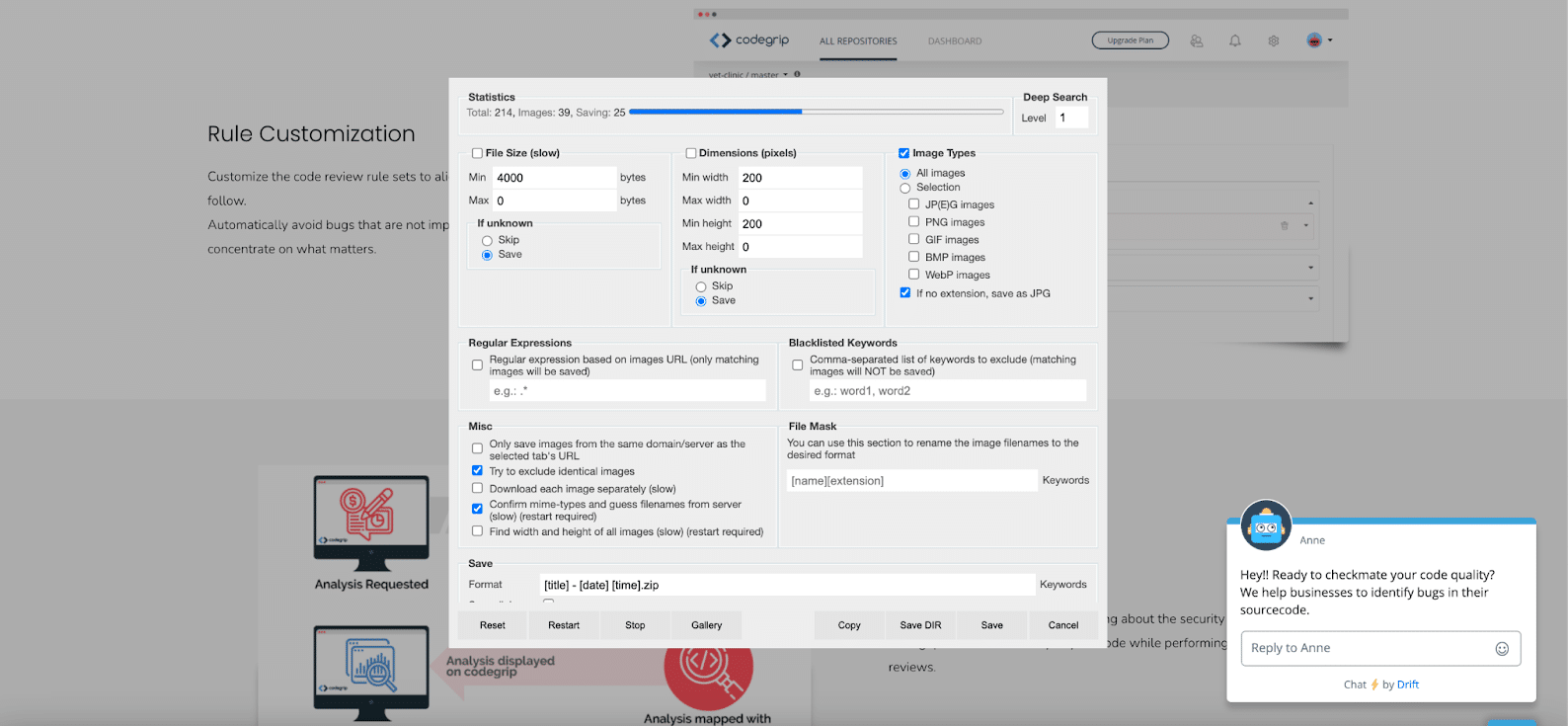The height and width of the screenshot is (726, 1568).
Task: Focus the Max file size field
Action: 555,201
